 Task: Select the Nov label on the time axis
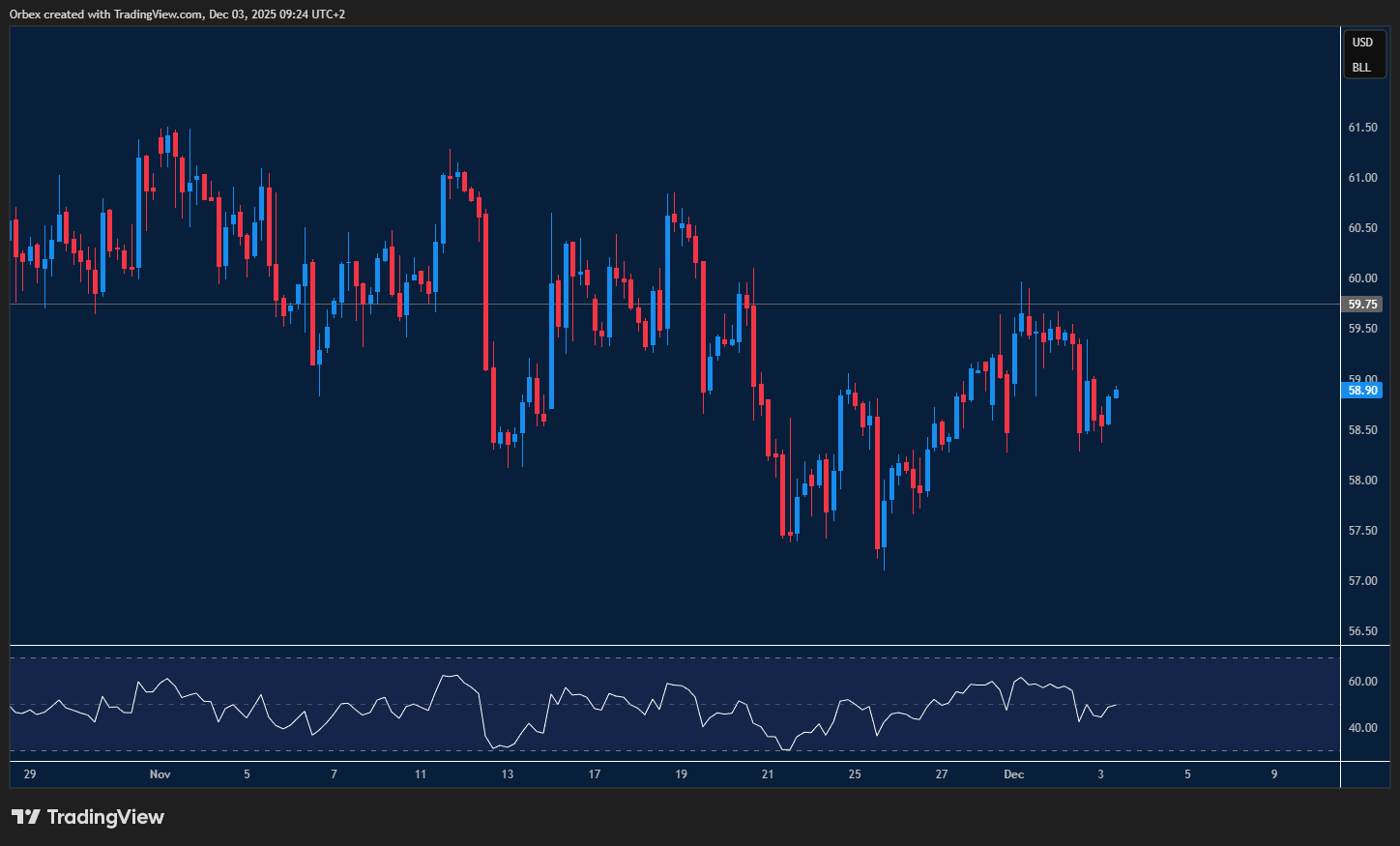(160, 774)
